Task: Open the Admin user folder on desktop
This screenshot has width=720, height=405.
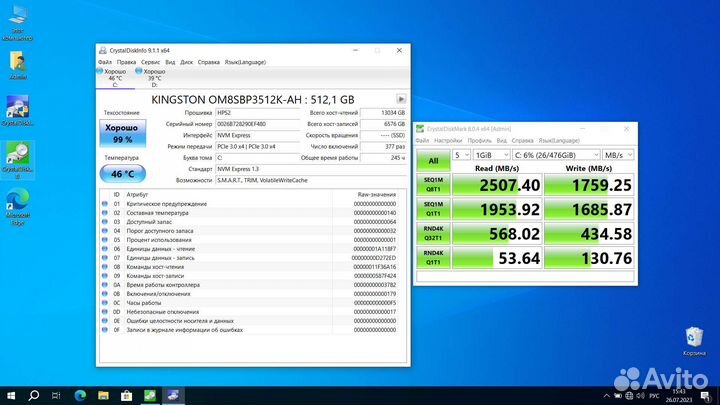Action: [17, 65]
